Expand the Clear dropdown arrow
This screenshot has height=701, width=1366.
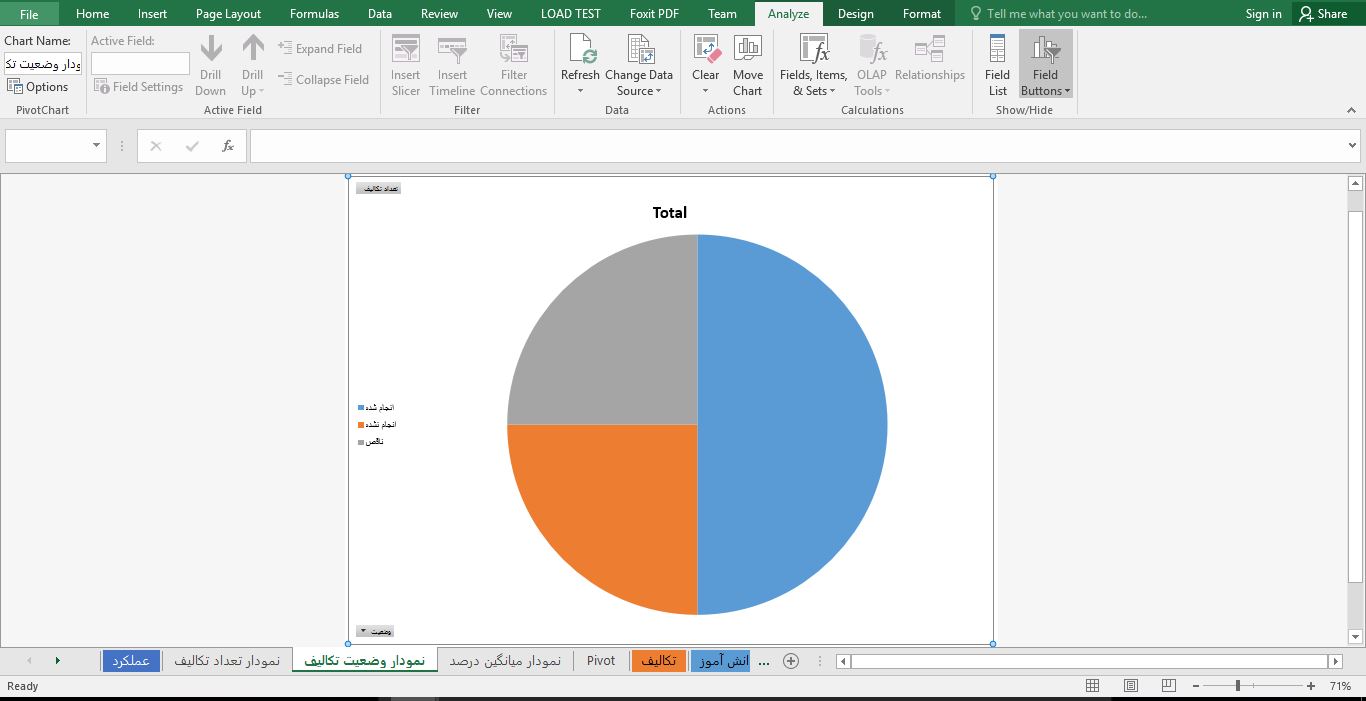click(x=706, y=91)
